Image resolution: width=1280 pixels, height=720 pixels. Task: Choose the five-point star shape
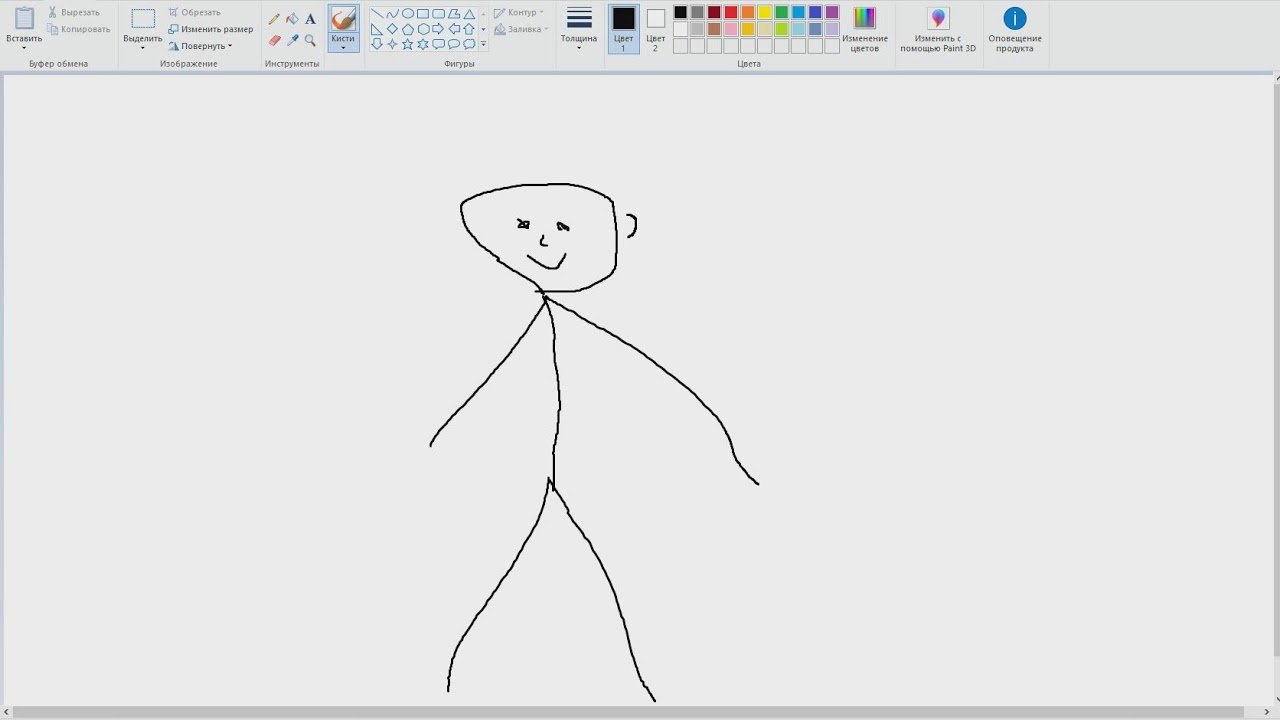[408, 44]
